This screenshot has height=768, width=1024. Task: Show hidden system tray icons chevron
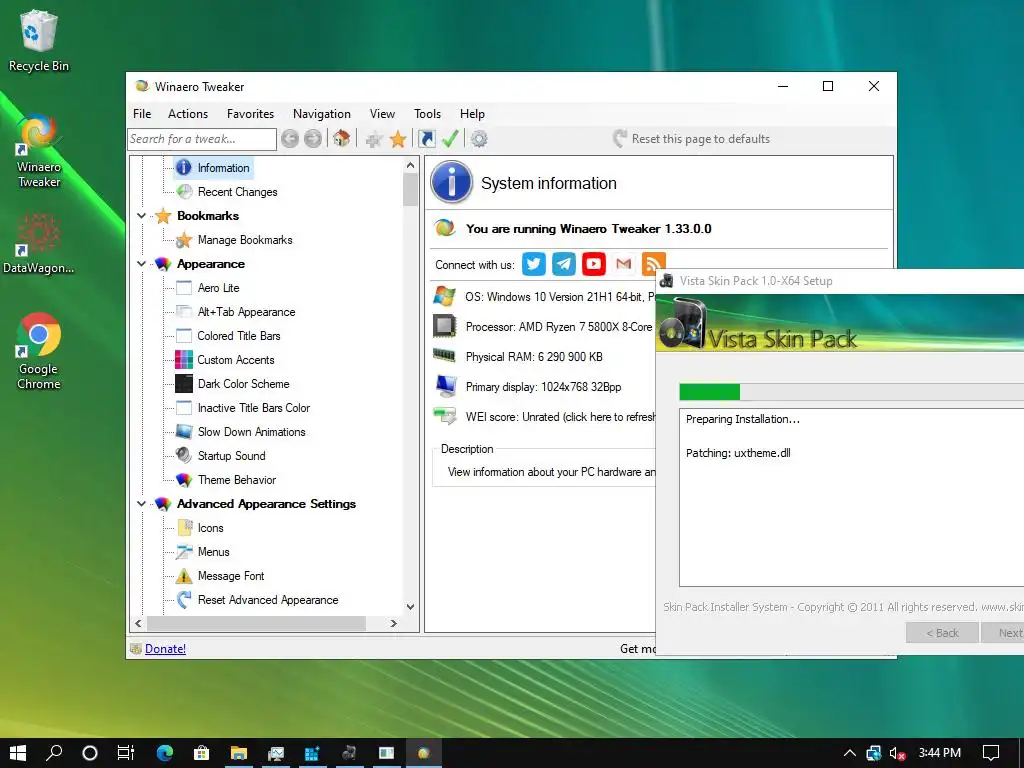850,753
